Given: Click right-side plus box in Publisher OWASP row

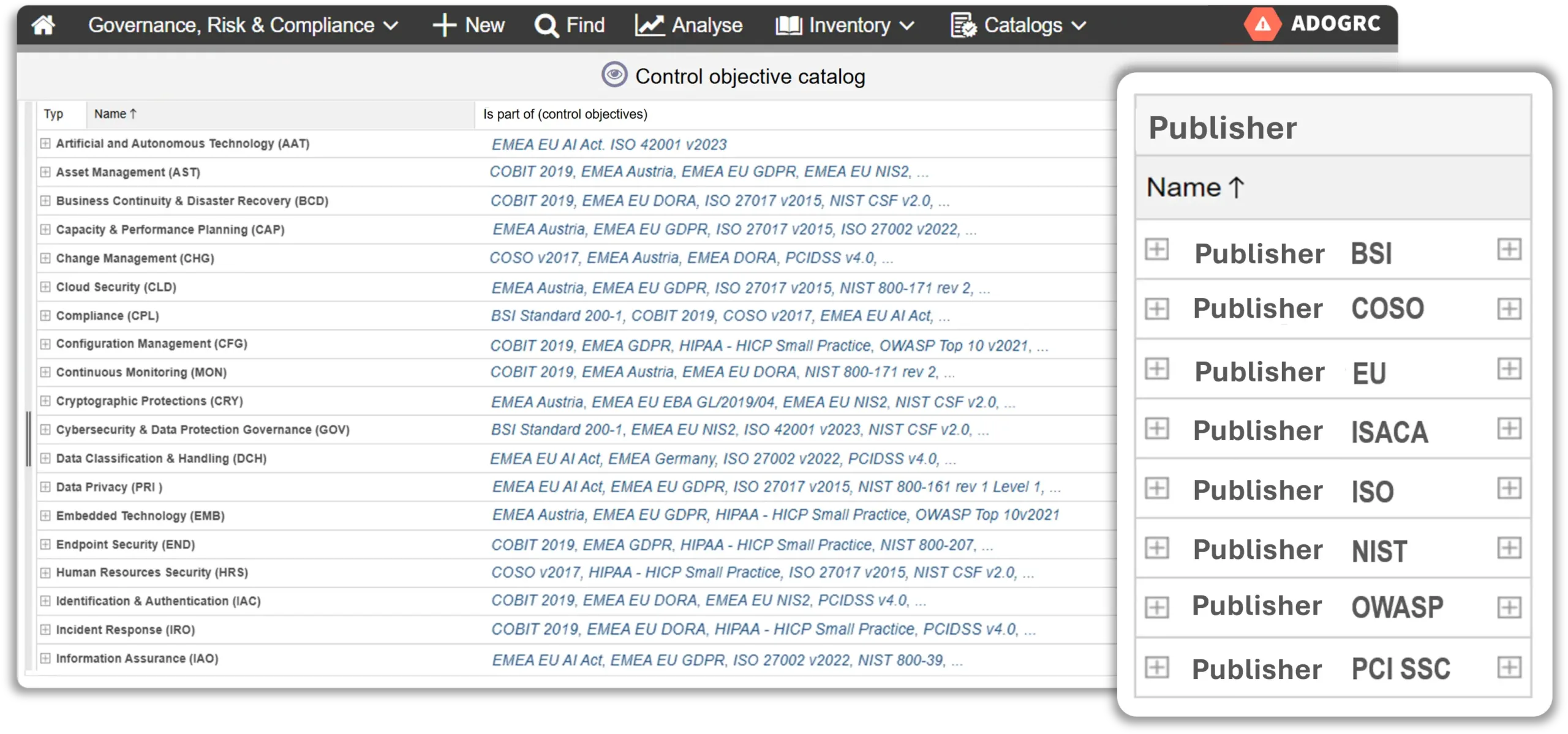Looking at the screenshot, I should [1509, 607].
